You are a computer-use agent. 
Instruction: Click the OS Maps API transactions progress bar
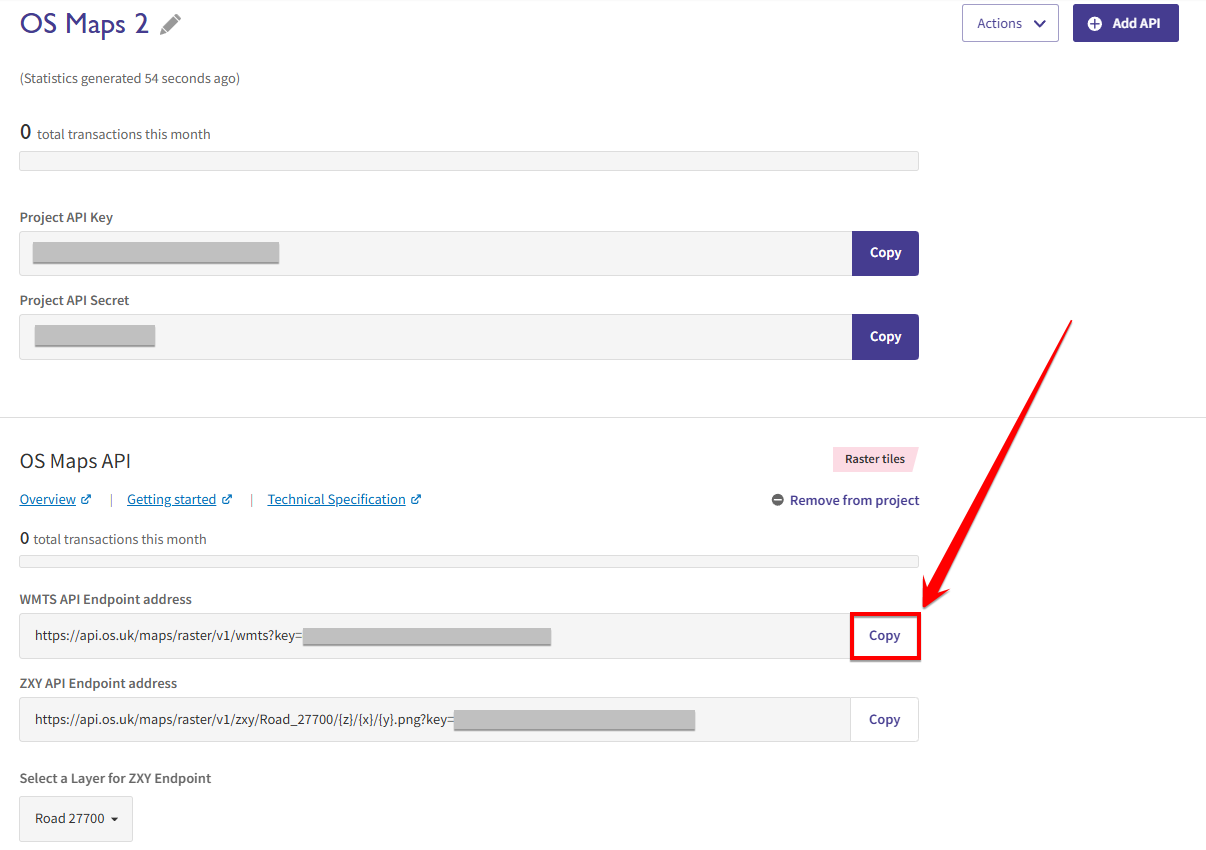(469, 562)
